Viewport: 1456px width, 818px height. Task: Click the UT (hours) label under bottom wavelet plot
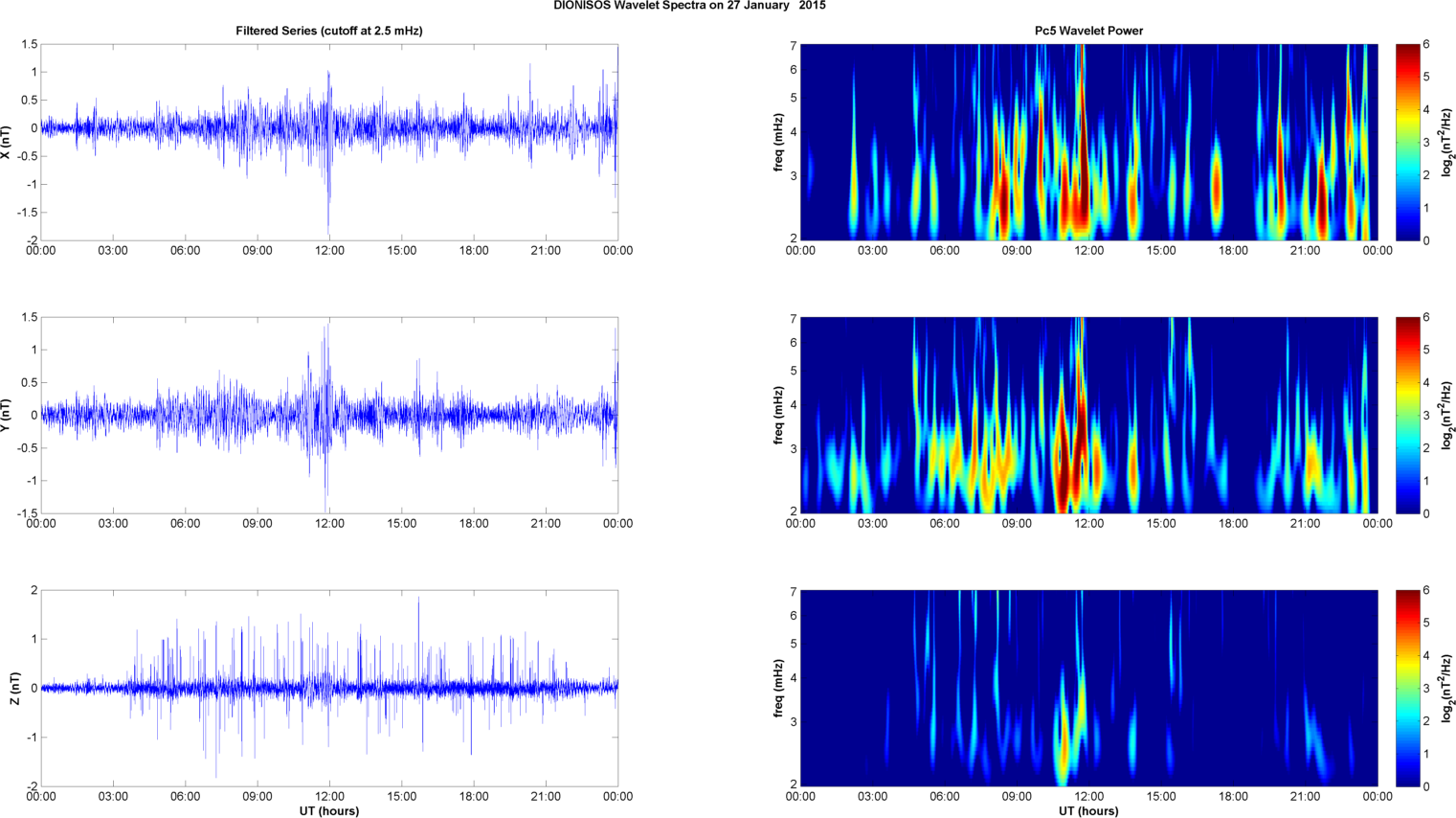point(1088,811)
